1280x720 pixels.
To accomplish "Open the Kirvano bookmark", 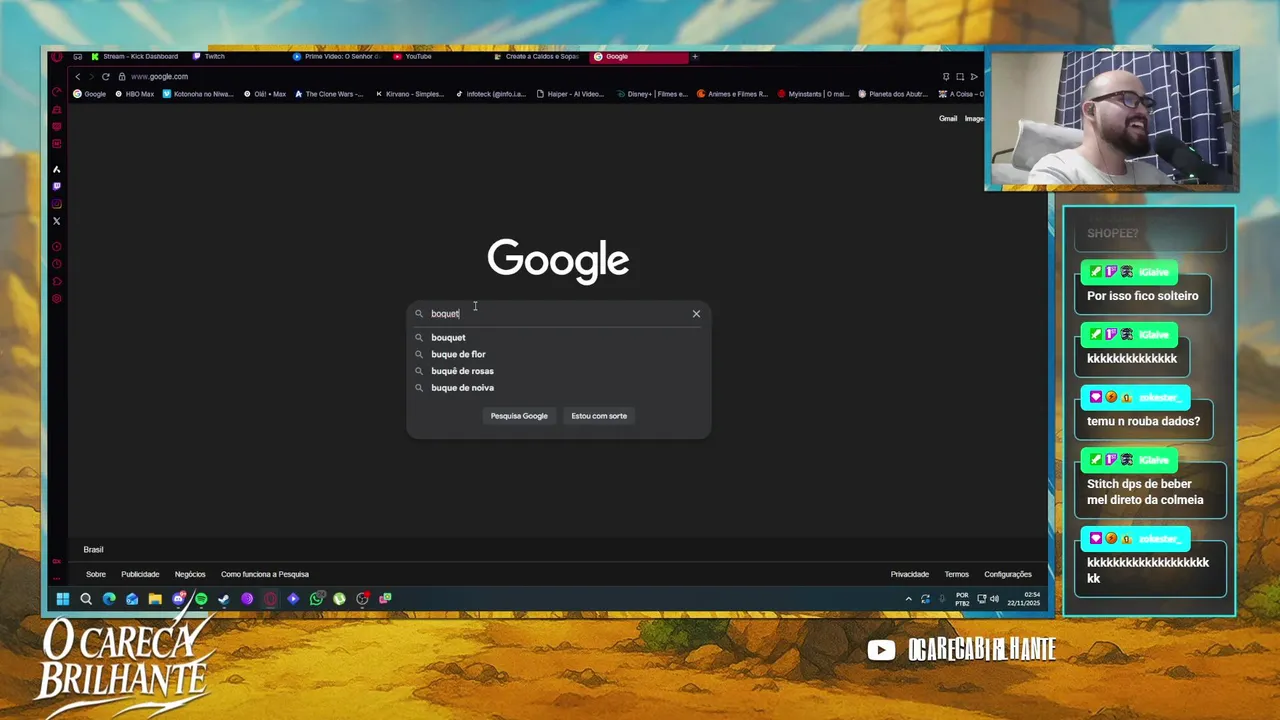I will click(x=409, y=94).
